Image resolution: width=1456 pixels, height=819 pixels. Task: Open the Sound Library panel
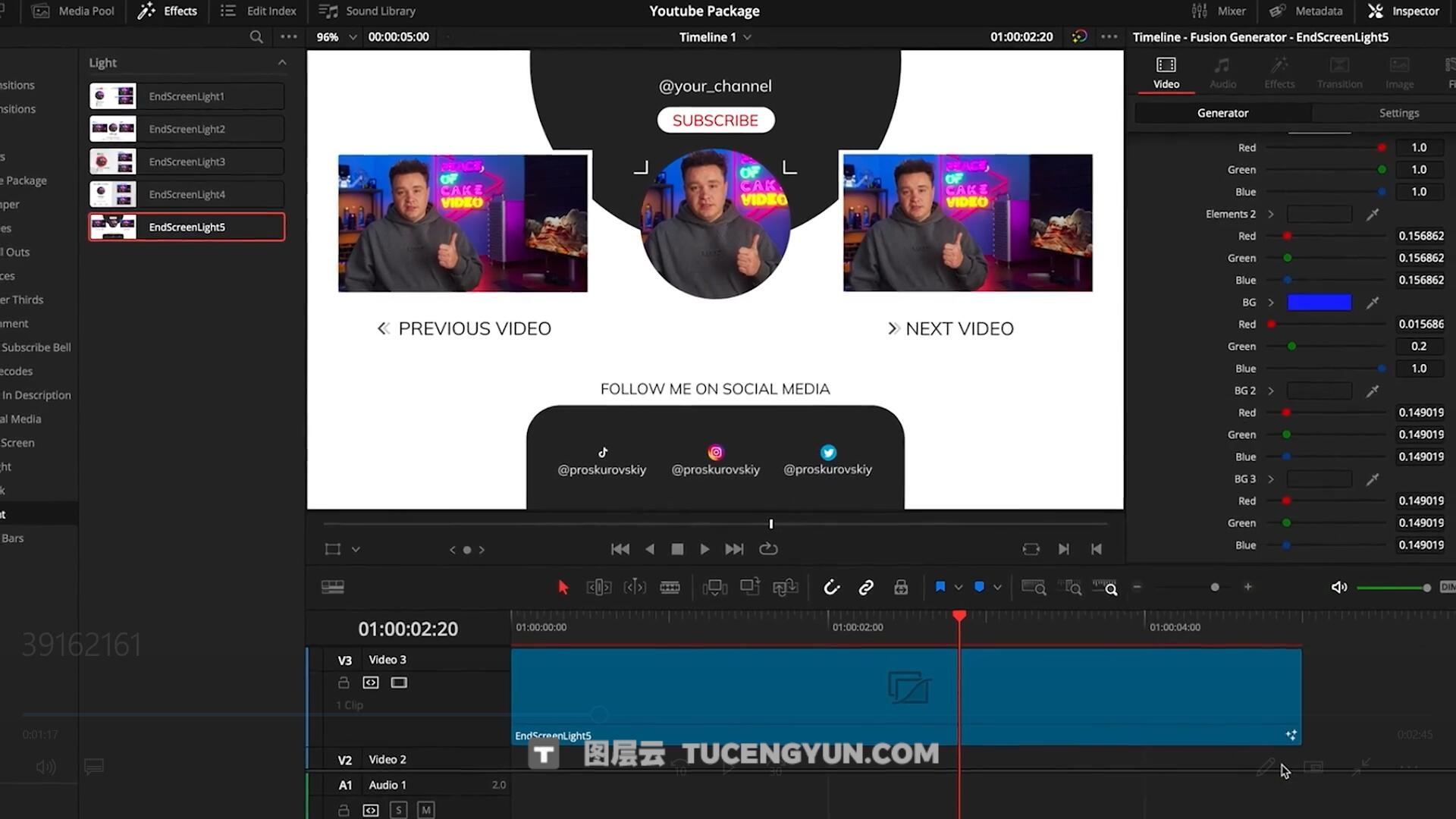(367, 11)
